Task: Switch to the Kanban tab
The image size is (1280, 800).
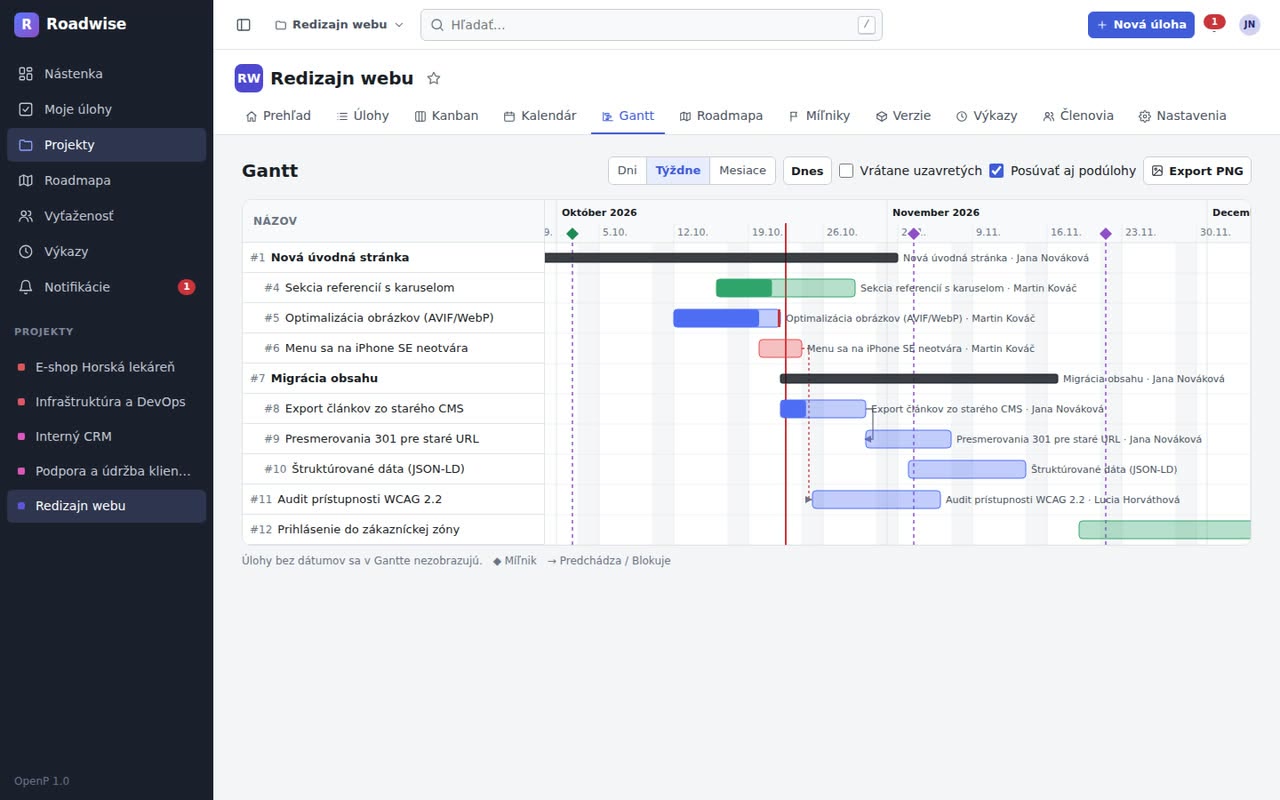Action: (446, 116)
